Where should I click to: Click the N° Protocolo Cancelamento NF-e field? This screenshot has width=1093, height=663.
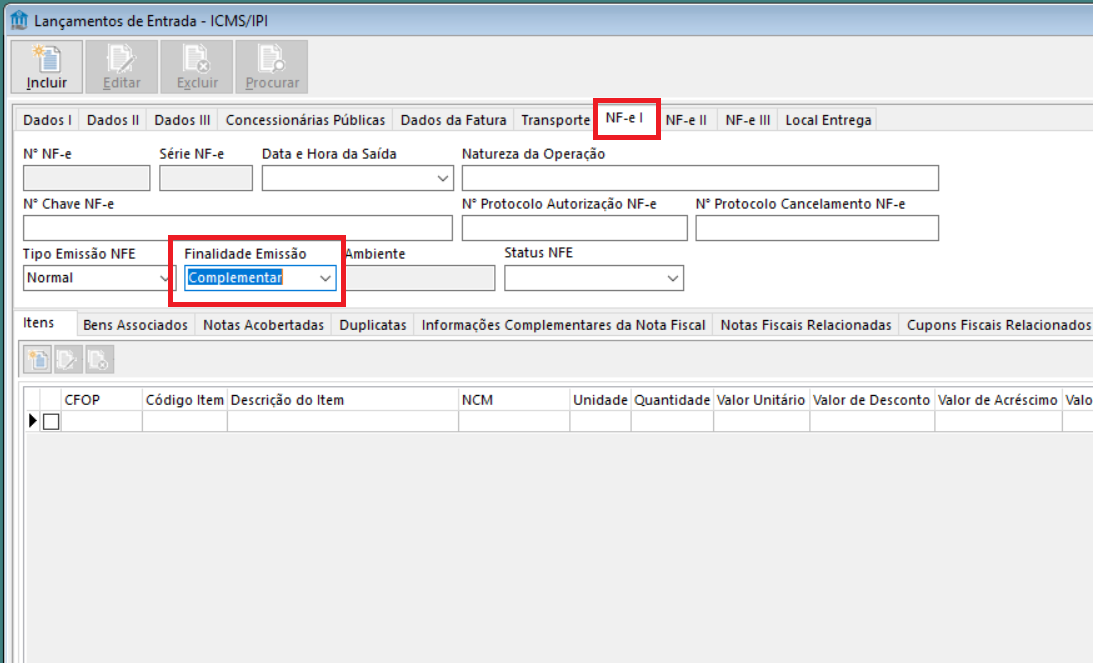(x=817, y=228)
